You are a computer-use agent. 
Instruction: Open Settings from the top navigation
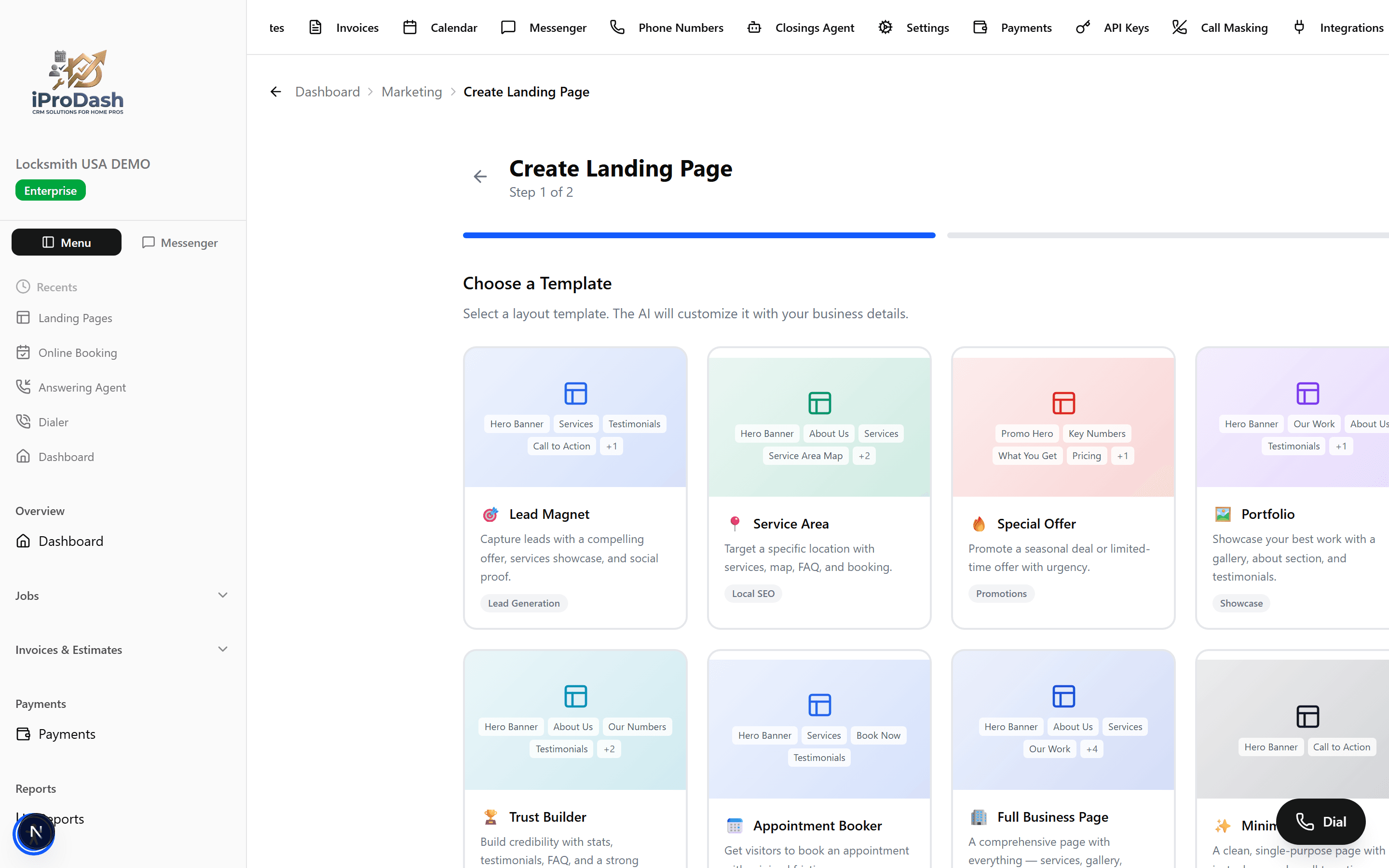pyautogui.click(x=914, y=27)
